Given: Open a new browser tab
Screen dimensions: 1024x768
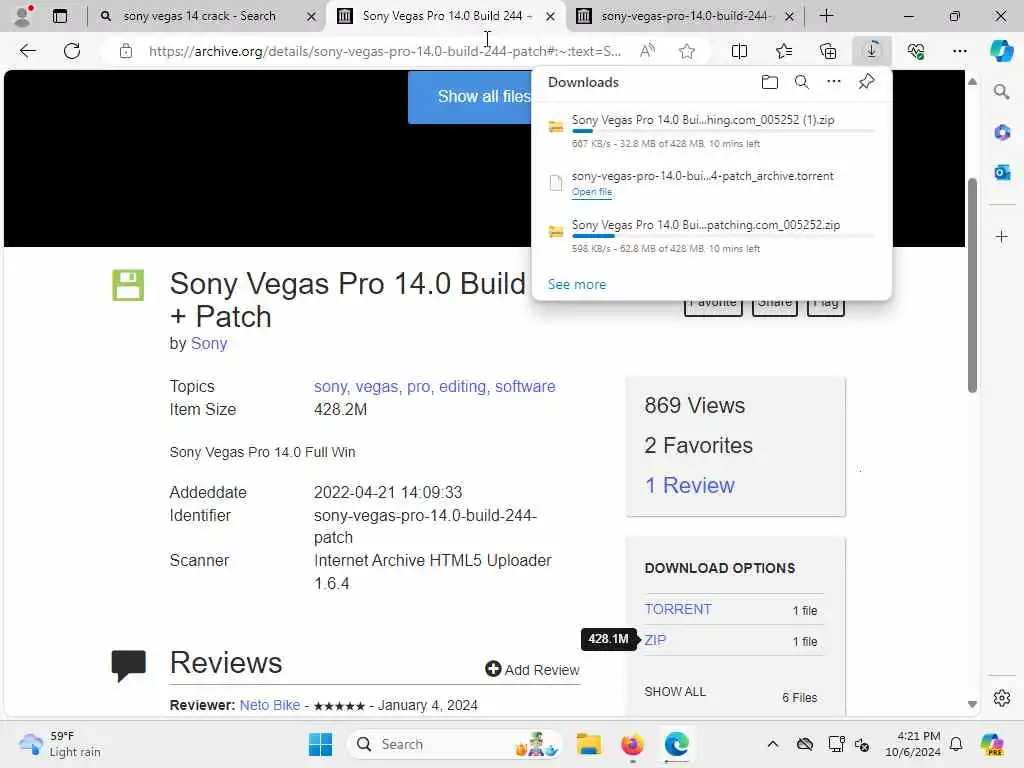Looking at the screenshot, I should click(826, 16).
